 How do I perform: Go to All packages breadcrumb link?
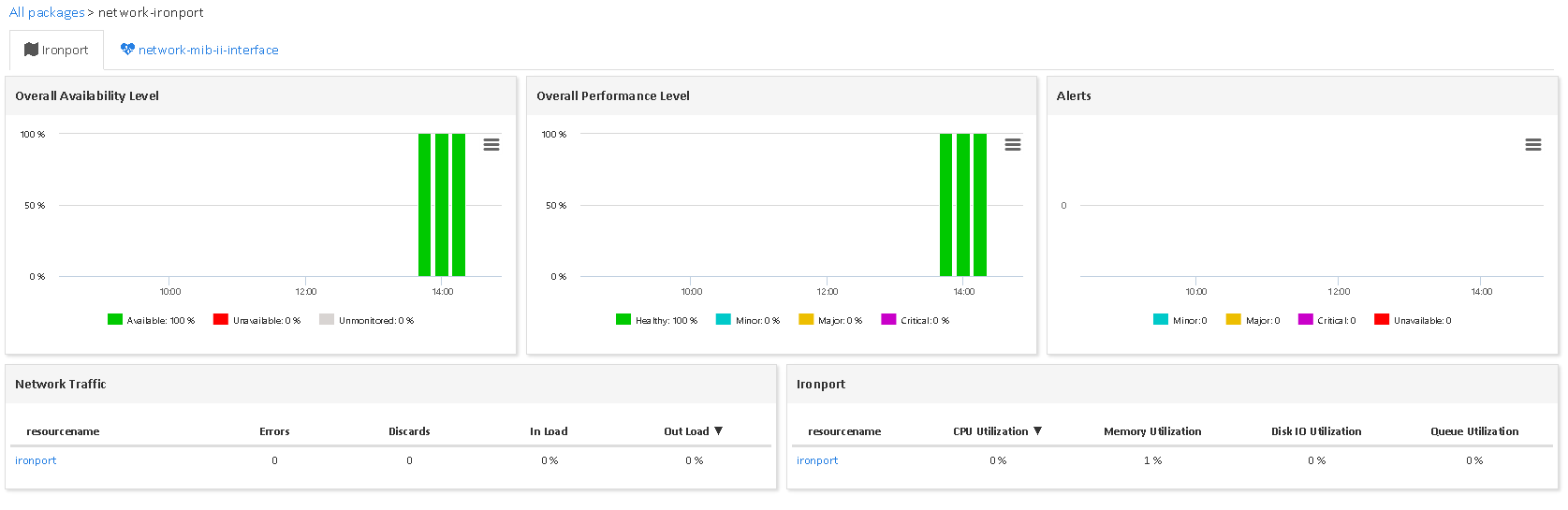click(47, 12)
